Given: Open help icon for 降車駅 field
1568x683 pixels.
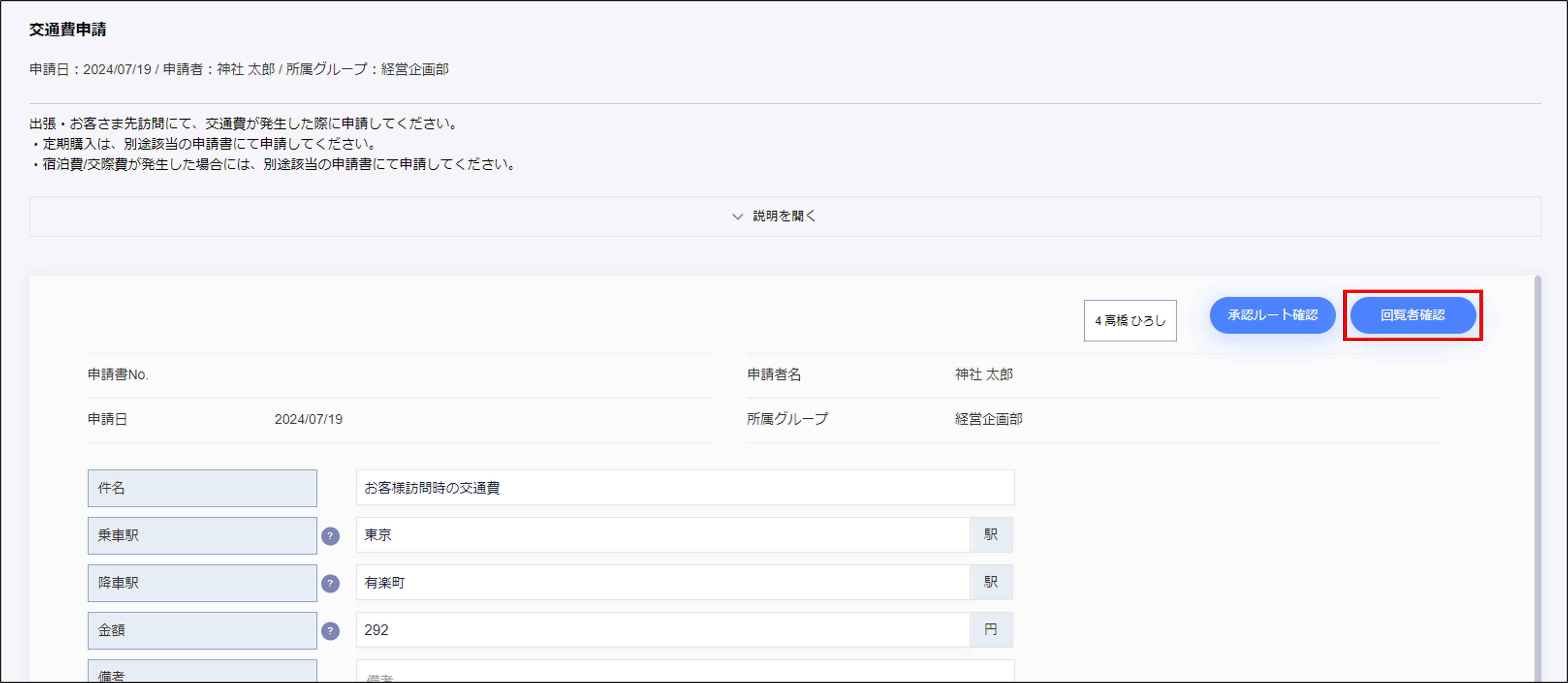Looking at the screenshot, I should [330, 583].
